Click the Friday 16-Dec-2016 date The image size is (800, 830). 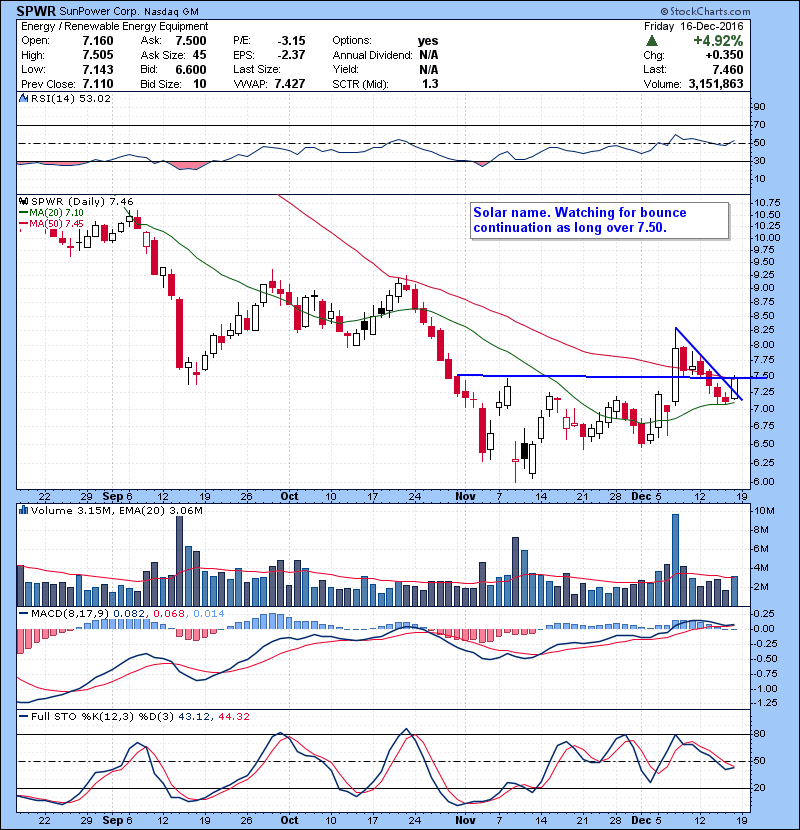coord(694,26)
